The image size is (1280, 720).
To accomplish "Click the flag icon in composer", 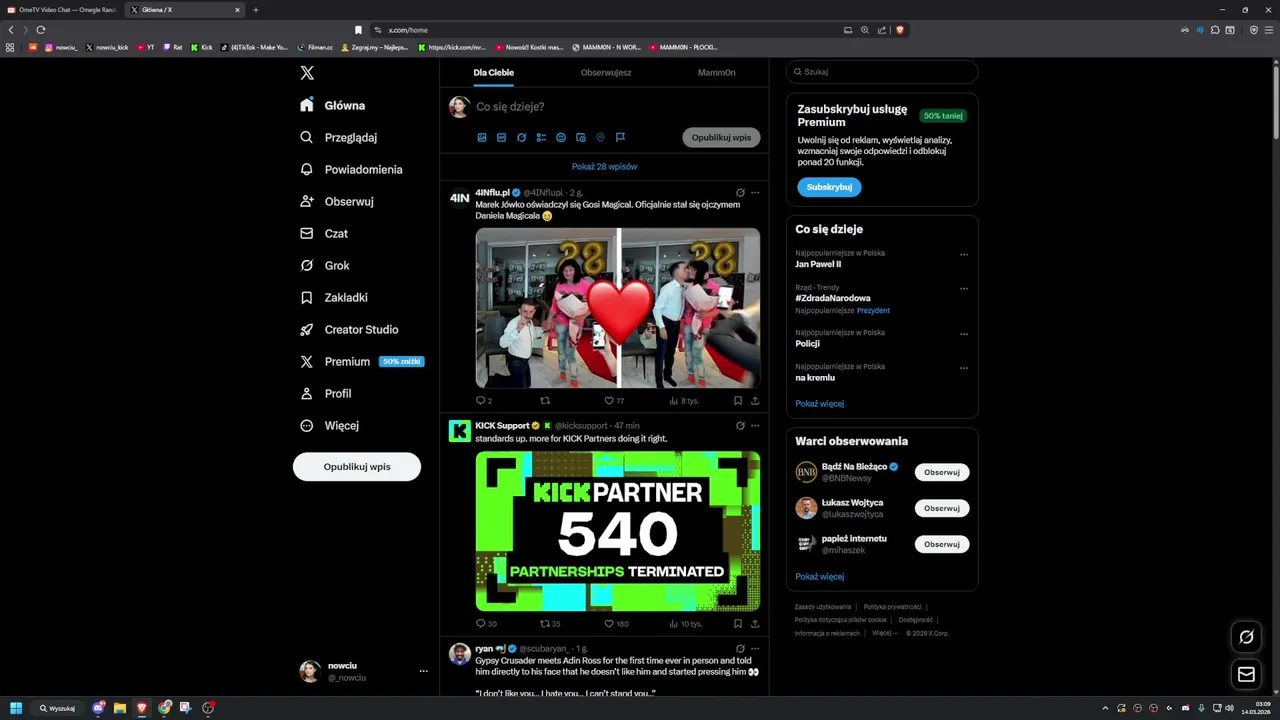I will [x=620, y=137].
